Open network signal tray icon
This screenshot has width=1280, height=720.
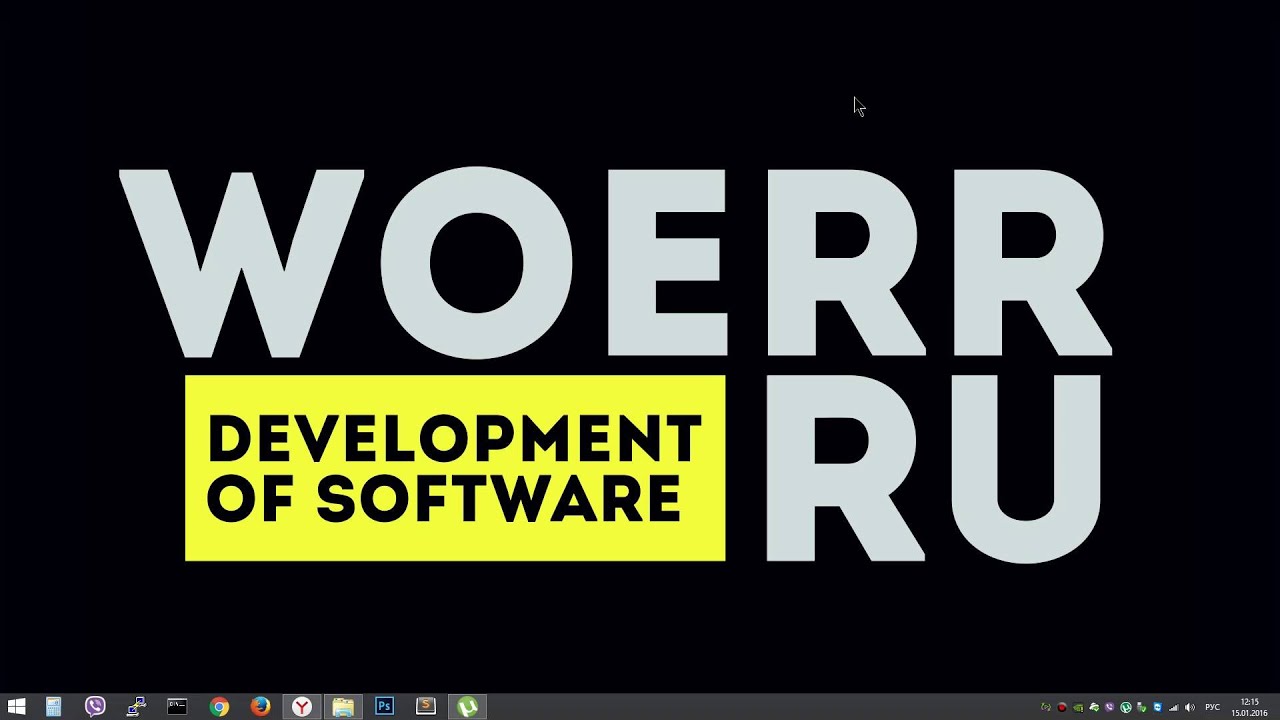point(1174,708)
